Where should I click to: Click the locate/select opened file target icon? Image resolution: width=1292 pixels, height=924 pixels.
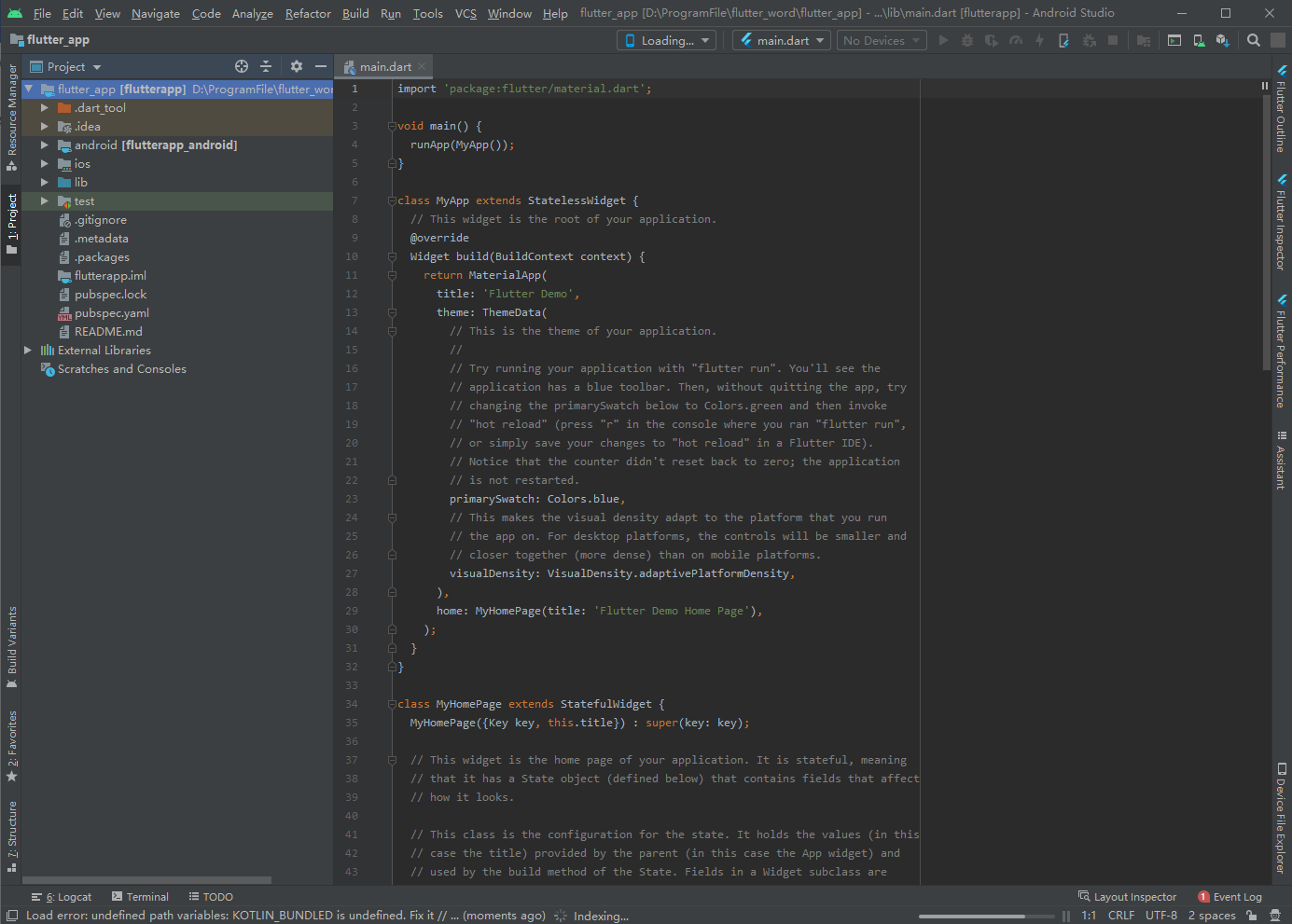tap(242, 66)
